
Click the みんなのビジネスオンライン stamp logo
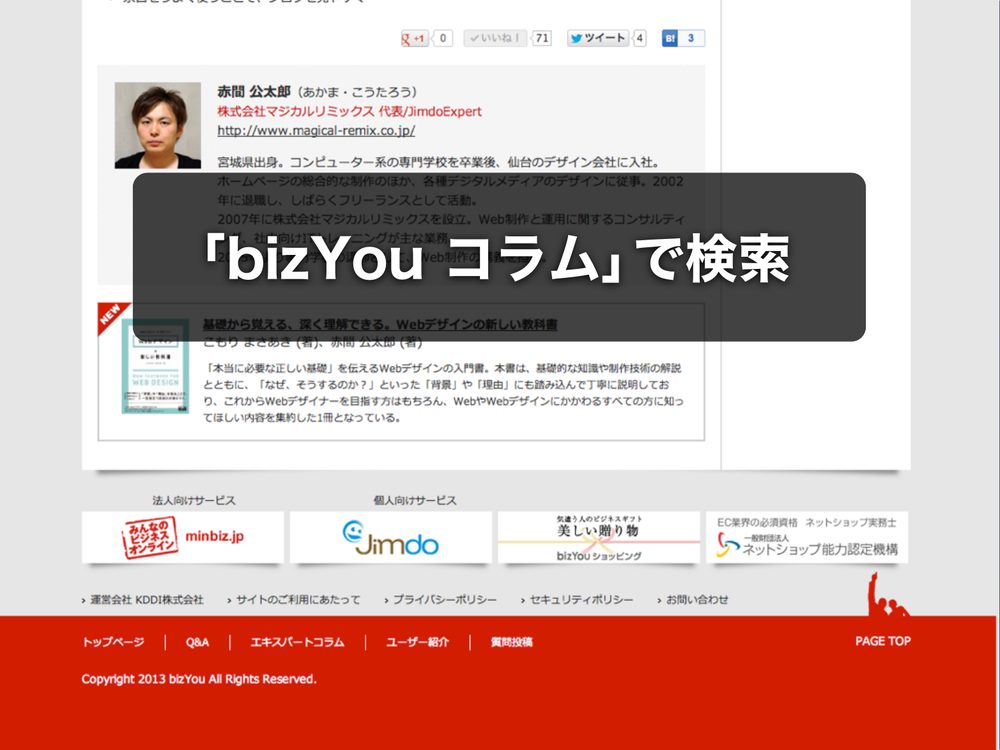tap(150, 537)
